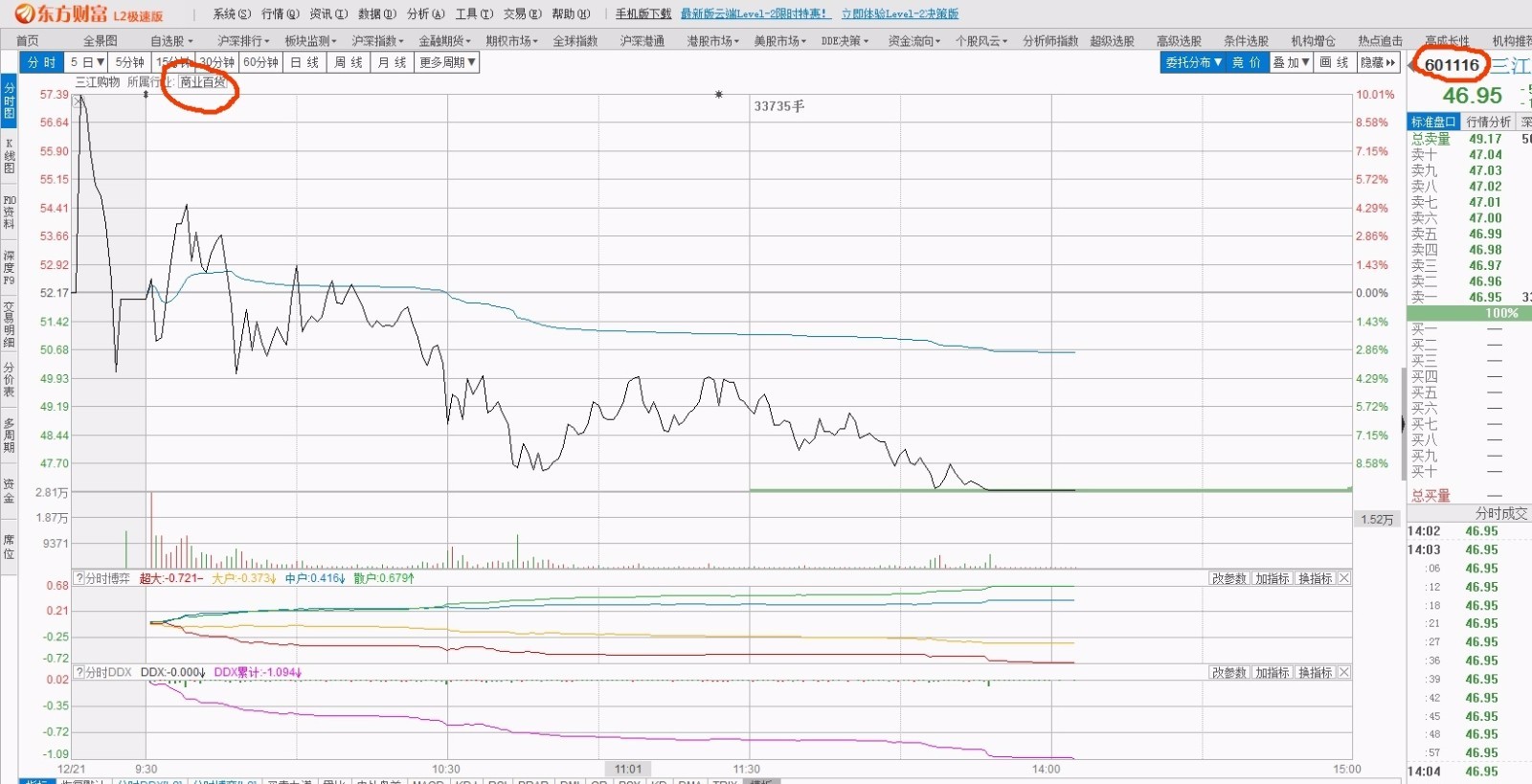
Task: Close the 分时博弈 indicator panel
Action: pos(1344,578)
